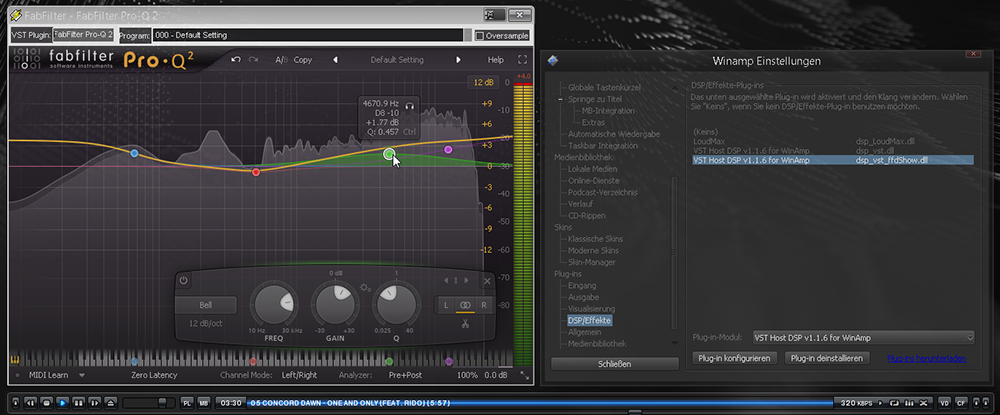Screen dimensions: 1000x415
Task: Set band to stereo linked channels
Action: 465,305
